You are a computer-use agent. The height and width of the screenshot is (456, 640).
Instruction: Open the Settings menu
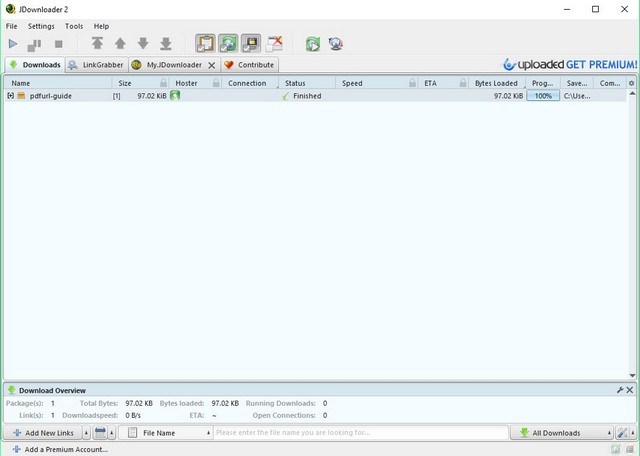pyautogui.click(x=41, y=26)
